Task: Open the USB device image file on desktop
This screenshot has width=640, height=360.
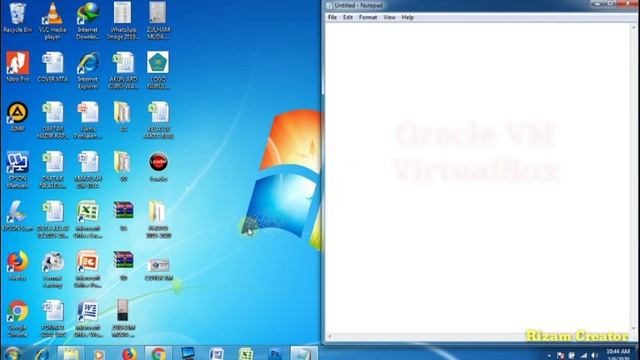Action: click(123, 319)
